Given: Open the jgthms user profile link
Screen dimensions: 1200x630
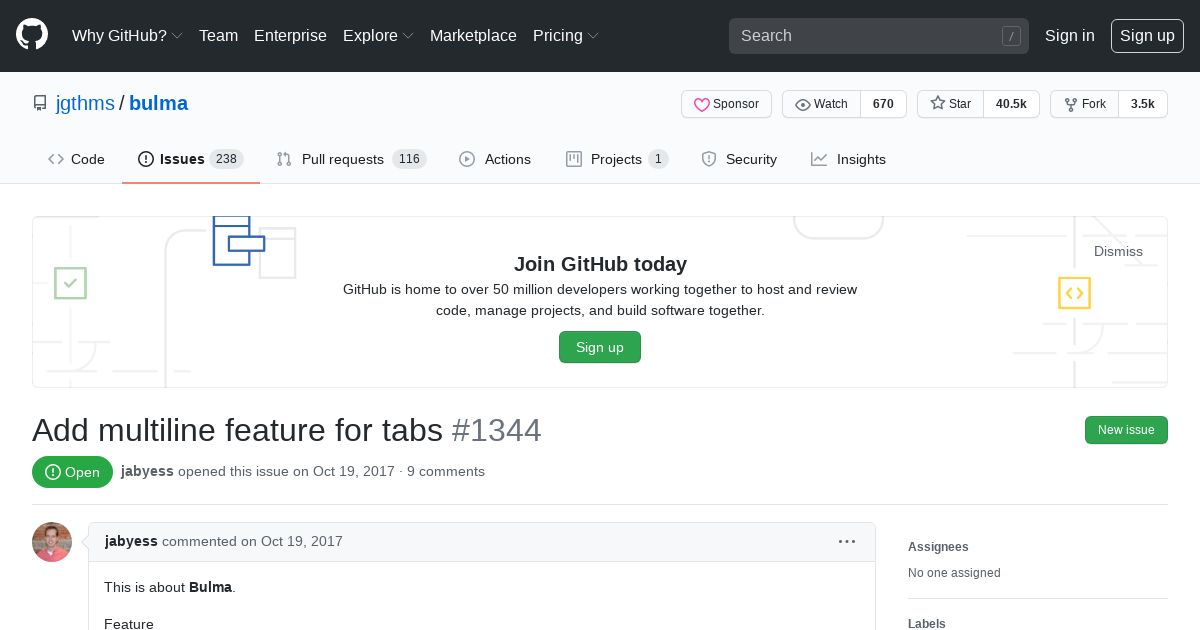Looking at the screenshot, I should [85, 103].
